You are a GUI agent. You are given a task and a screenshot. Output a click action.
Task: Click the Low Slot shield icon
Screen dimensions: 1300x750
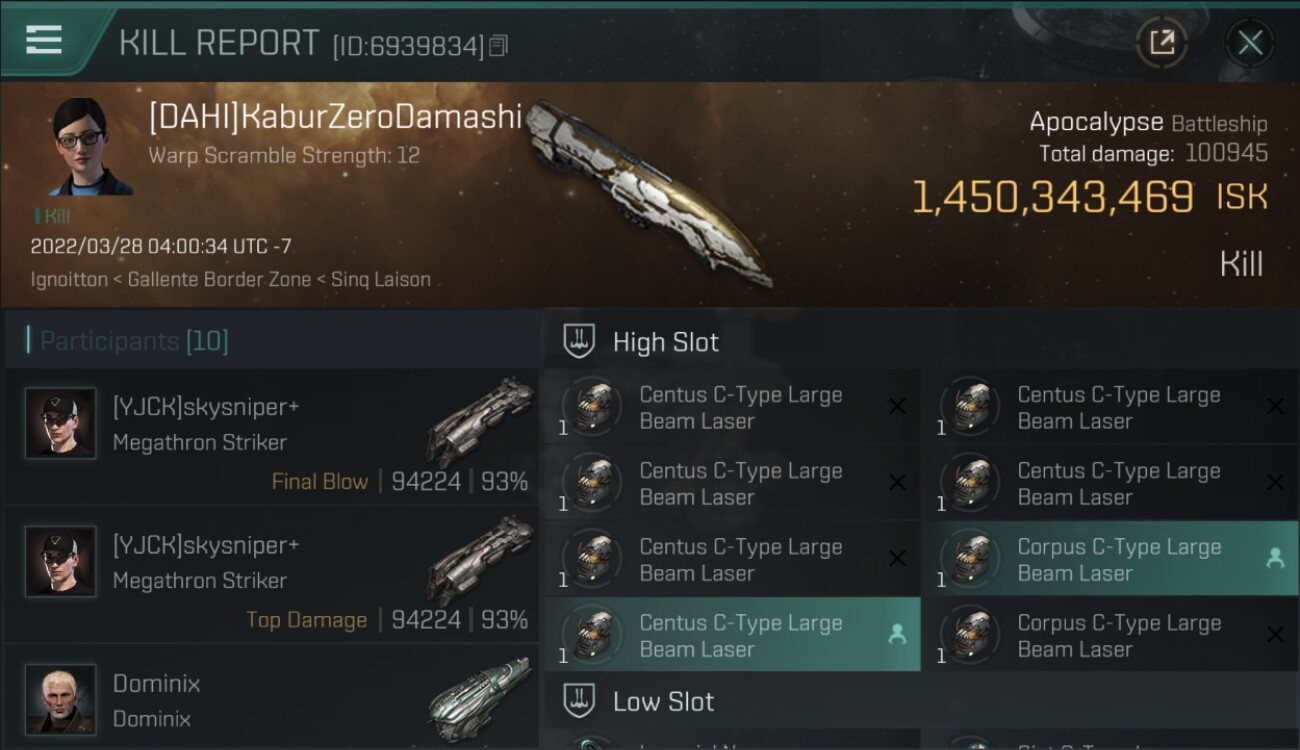tap(580, 701)
